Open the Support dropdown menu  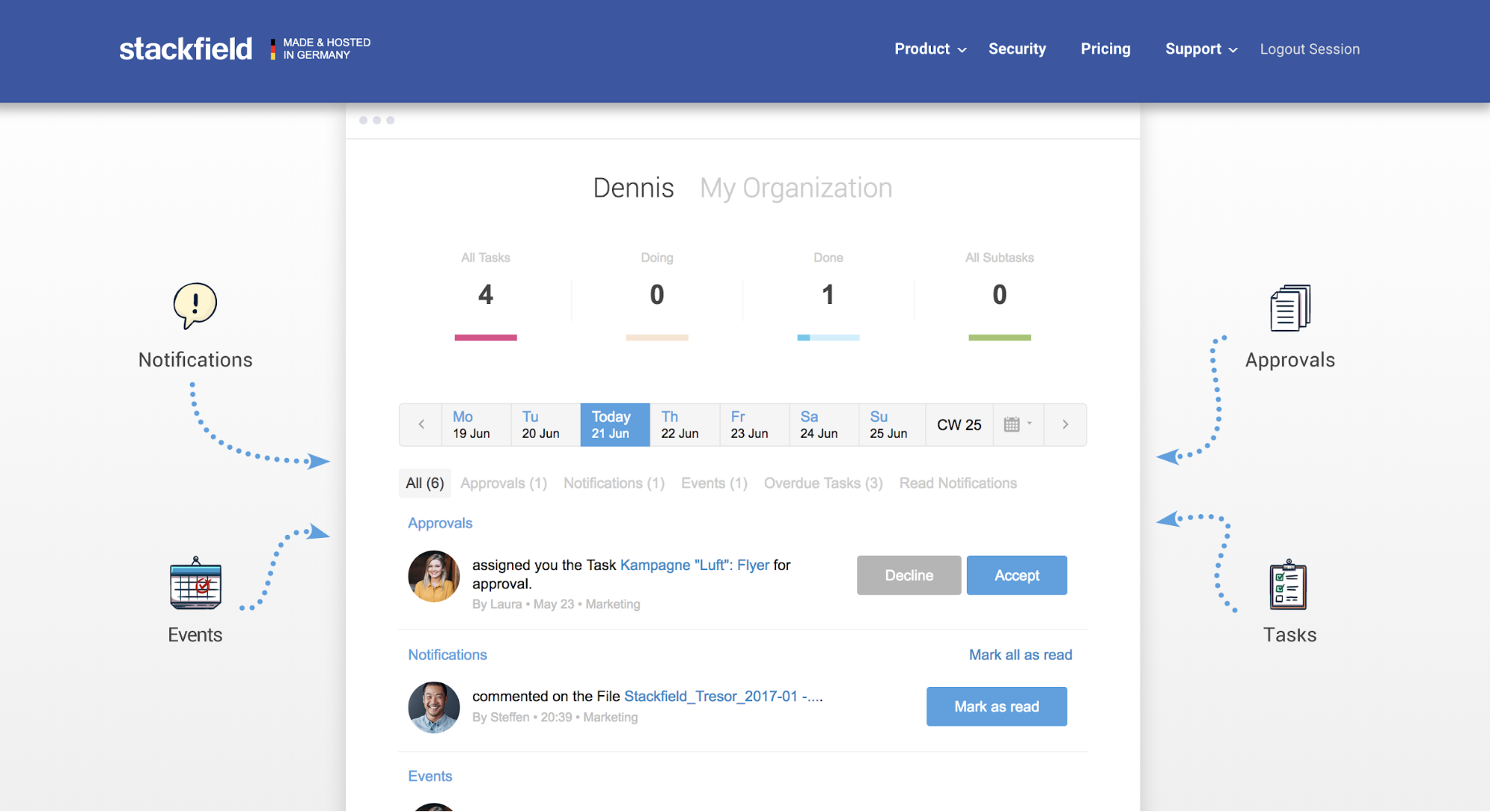pyautogui.click(x=1202, y=49)
